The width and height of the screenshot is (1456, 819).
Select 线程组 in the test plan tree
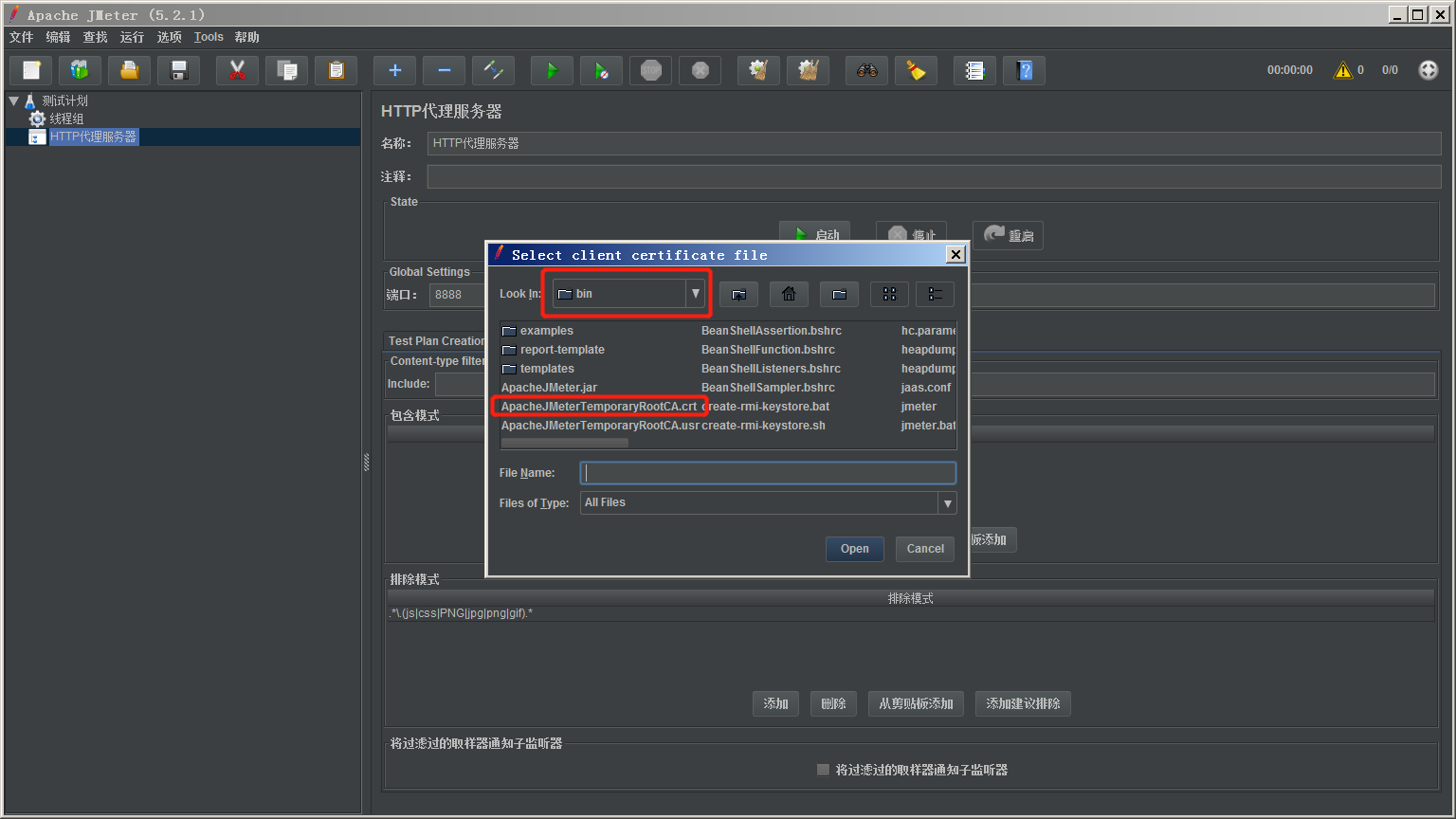point(66,118)
